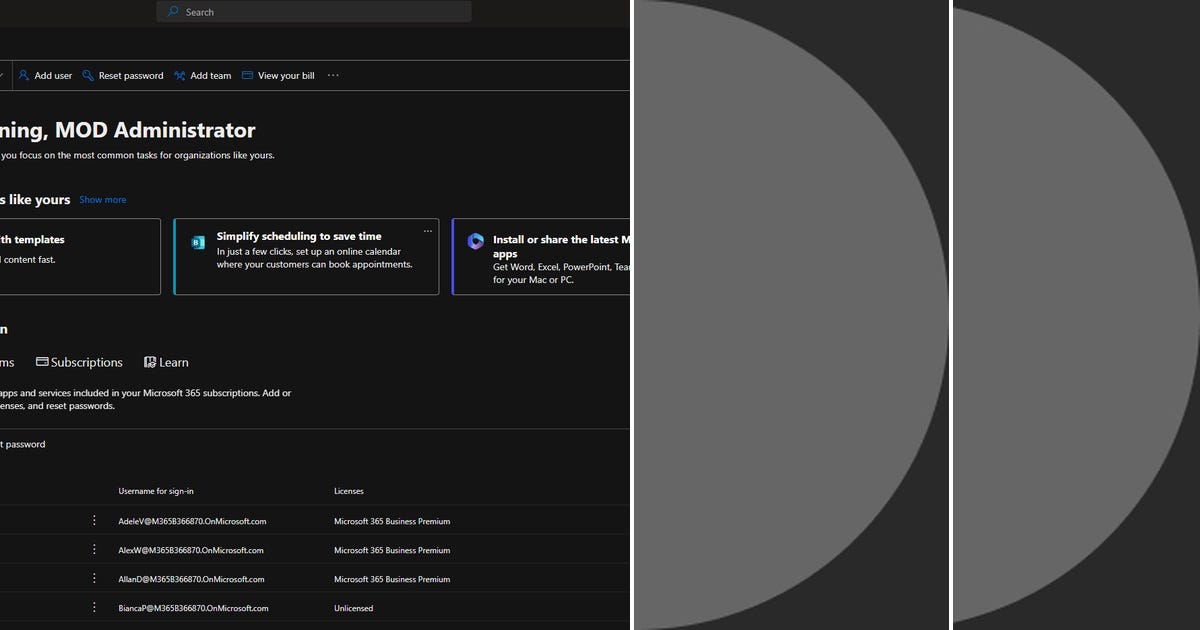The height and width of the screenshot is (630, 1200).
Task: Click the View your bill icon
Action: 246,75
